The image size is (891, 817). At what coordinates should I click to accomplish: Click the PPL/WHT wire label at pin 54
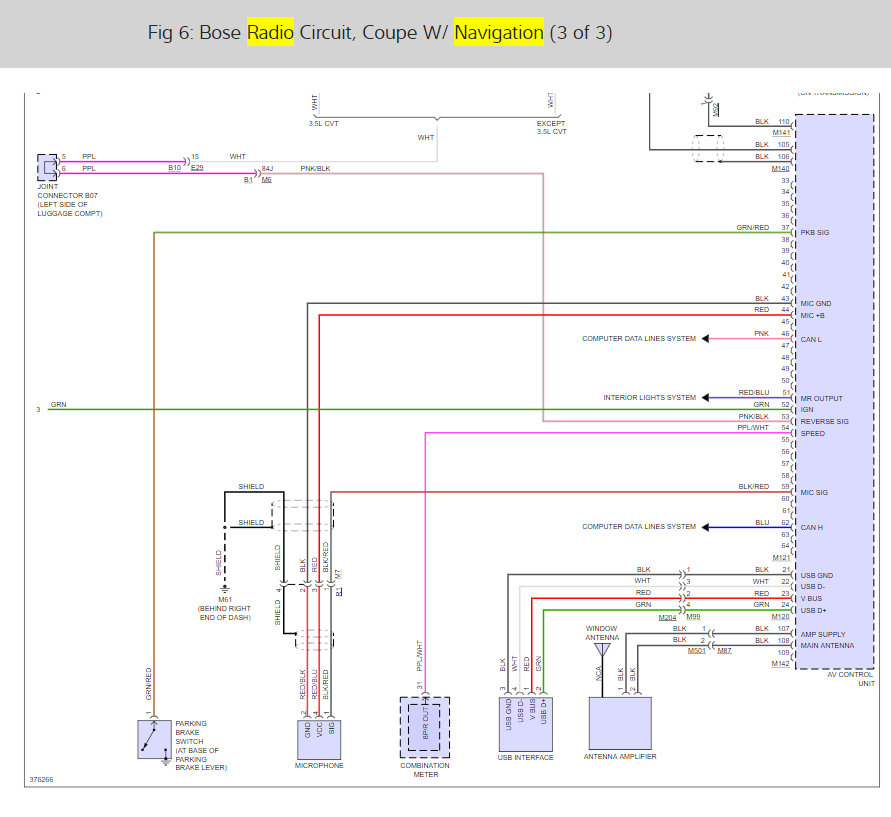click(x=753, y=428)
